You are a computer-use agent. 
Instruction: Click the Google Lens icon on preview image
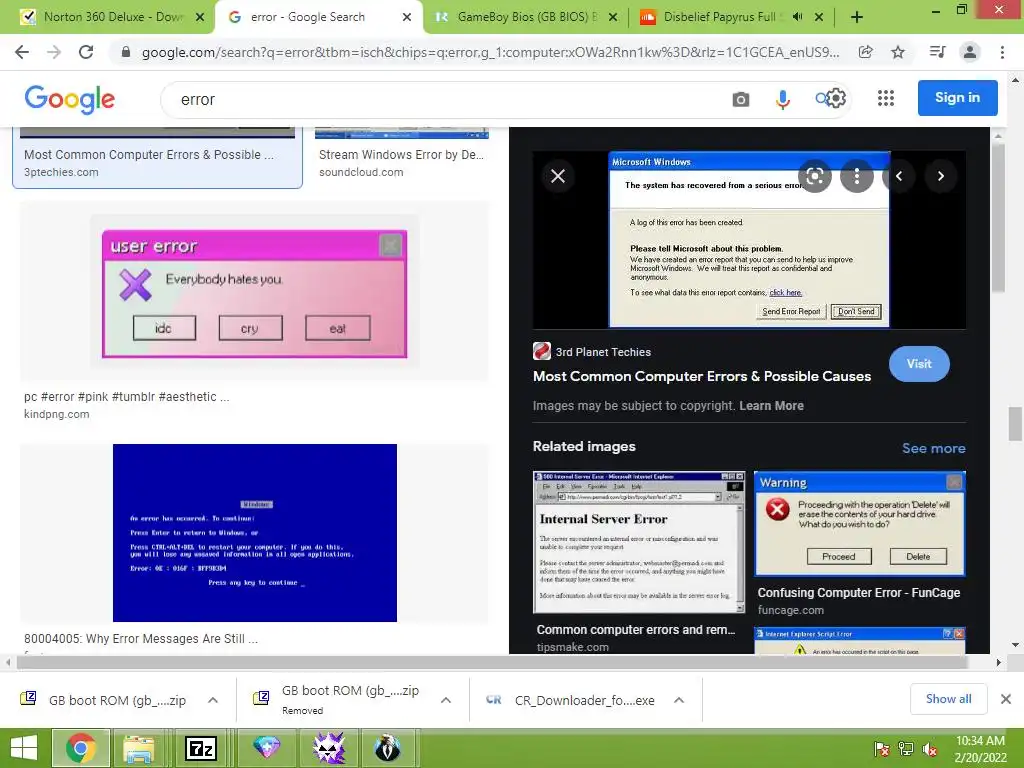tap(814, 176)
